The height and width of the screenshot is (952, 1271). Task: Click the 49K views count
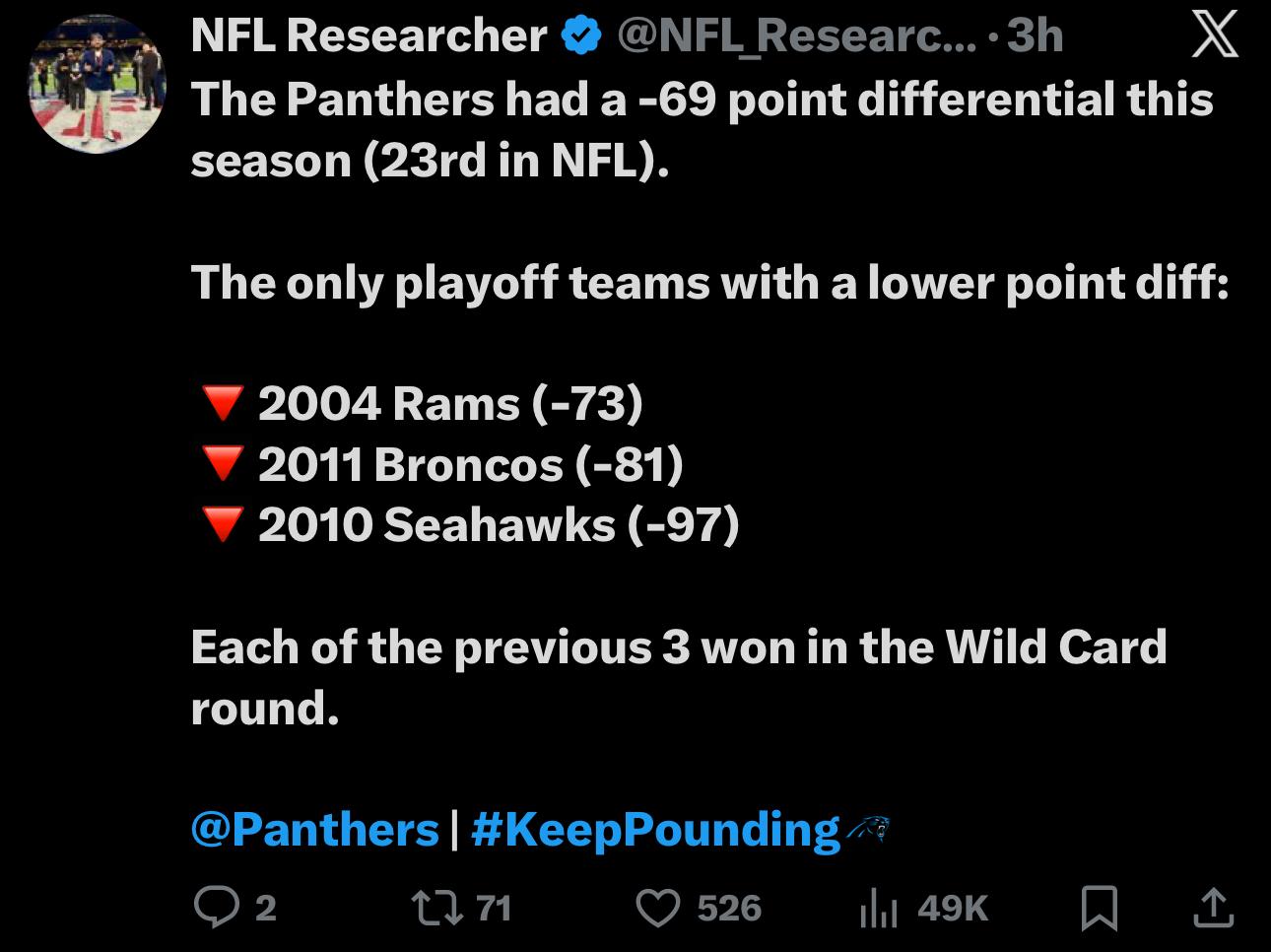coord(952,908)
